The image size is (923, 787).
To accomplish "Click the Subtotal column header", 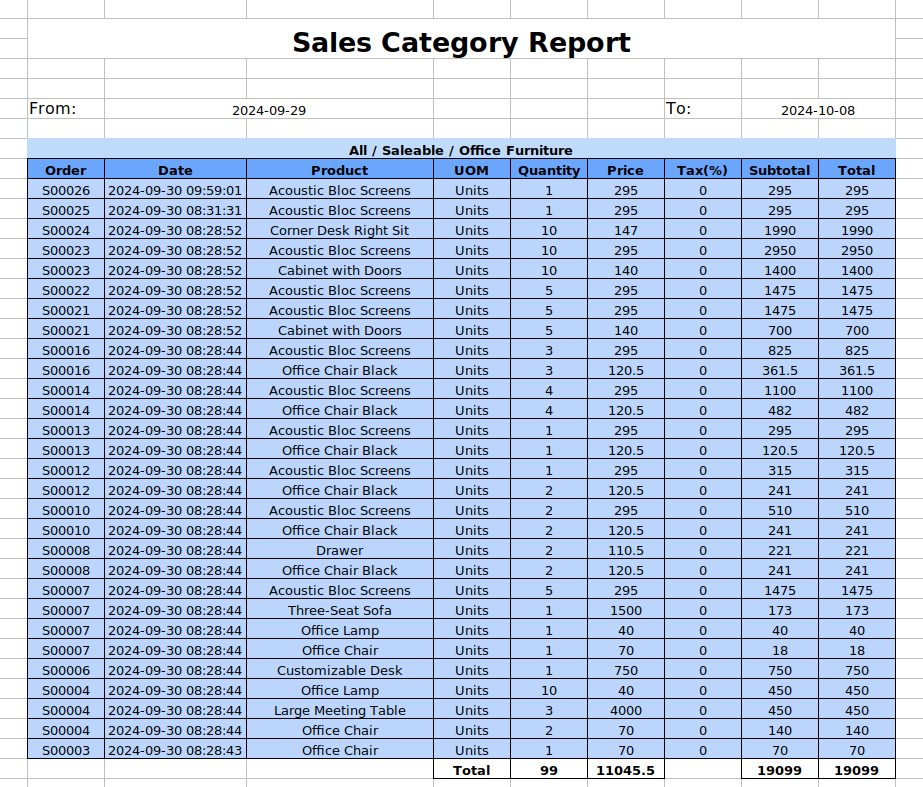I will pyautogui.click(x=780, y=170).
